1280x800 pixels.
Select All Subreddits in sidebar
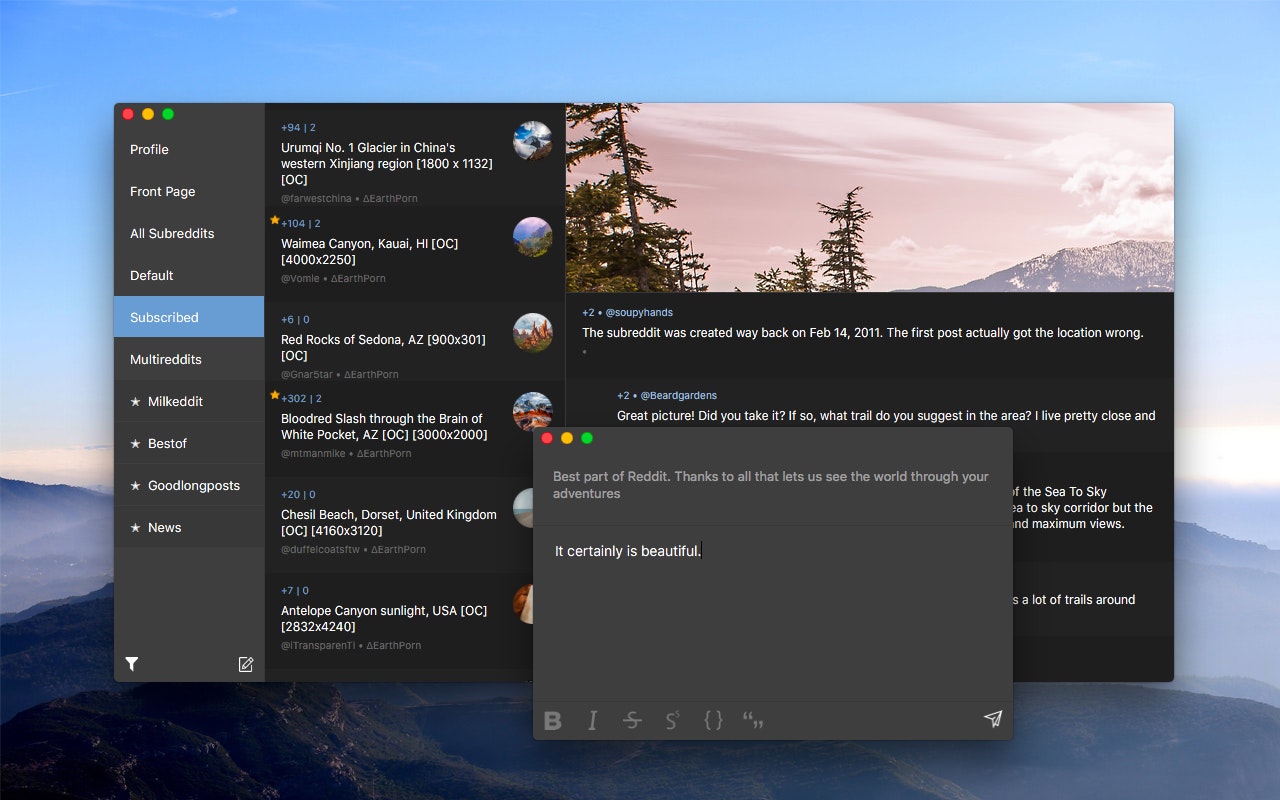point(189,233)
